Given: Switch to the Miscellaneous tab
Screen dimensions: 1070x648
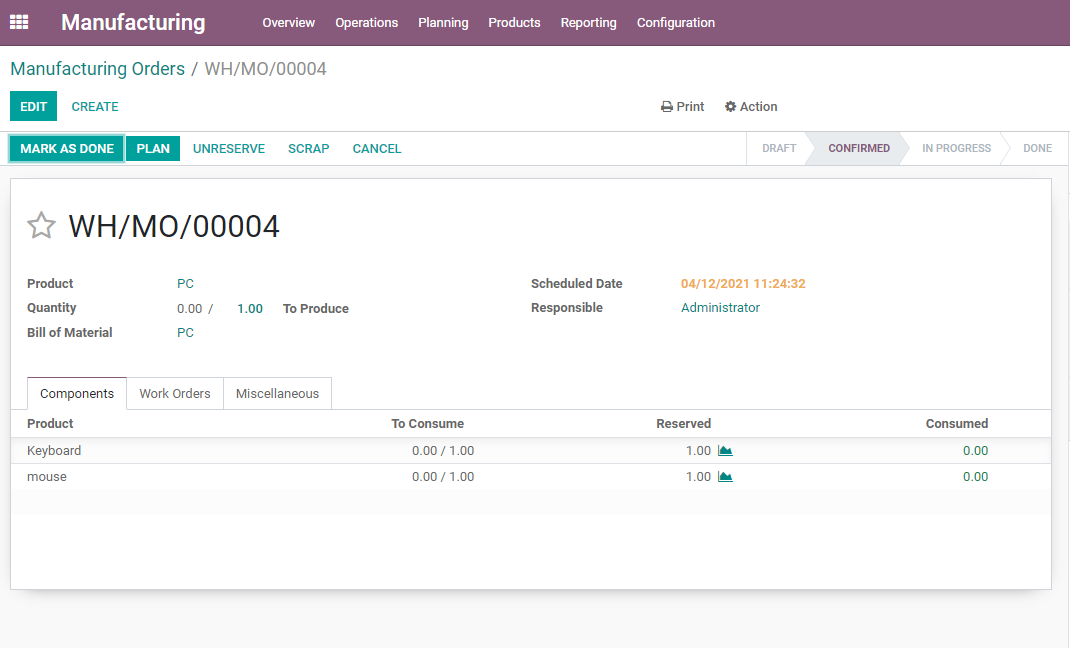Looking at the screenshot, I should click(x=277, y=394).
